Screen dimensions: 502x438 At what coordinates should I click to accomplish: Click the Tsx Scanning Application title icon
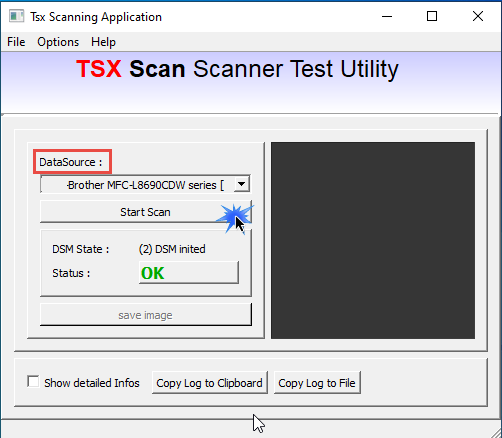pos(16,16)
